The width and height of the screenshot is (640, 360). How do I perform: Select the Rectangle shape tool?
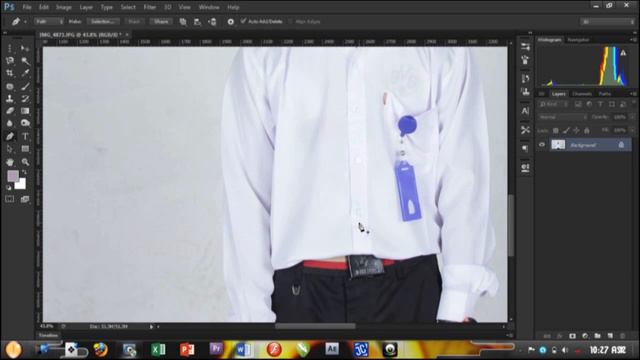25,149
